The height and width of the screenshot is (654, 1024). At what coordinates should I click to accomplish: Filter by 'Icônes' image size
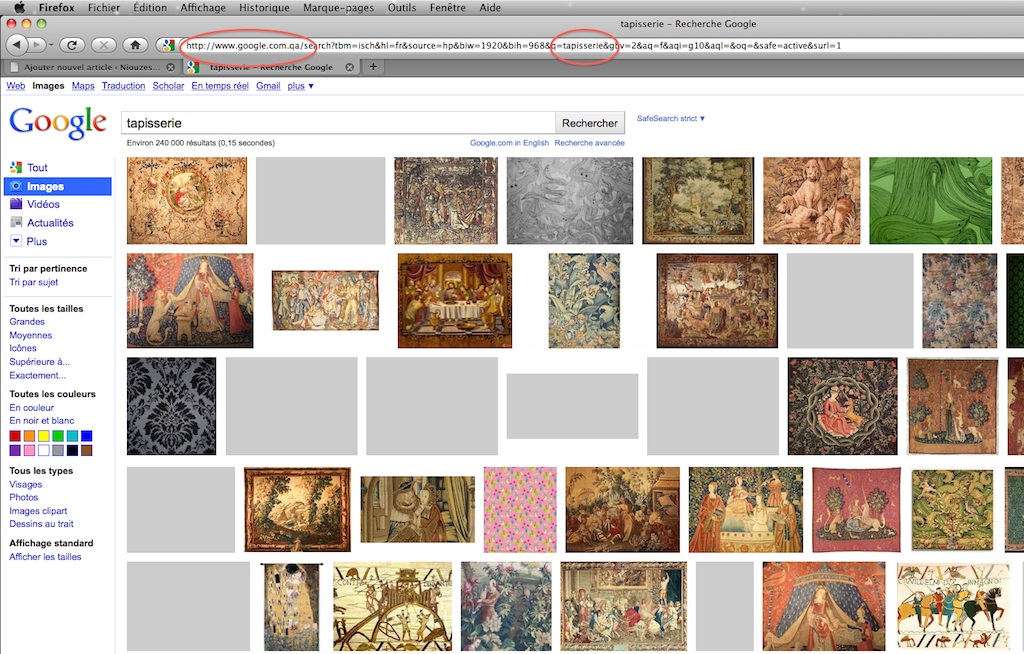point(23,348)
